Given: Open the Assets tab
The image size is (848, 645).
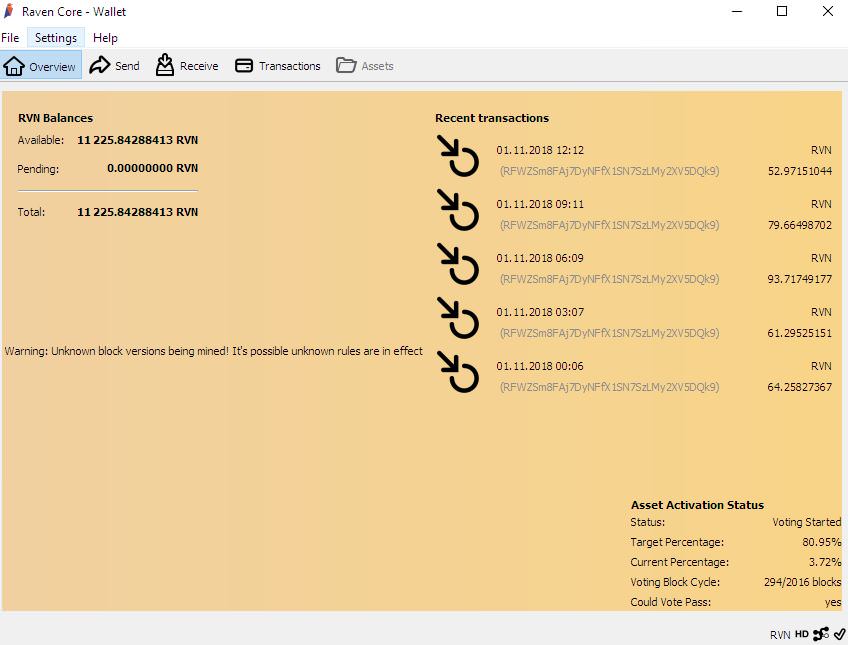Looking at the screenshot, I should click(365, 66).
